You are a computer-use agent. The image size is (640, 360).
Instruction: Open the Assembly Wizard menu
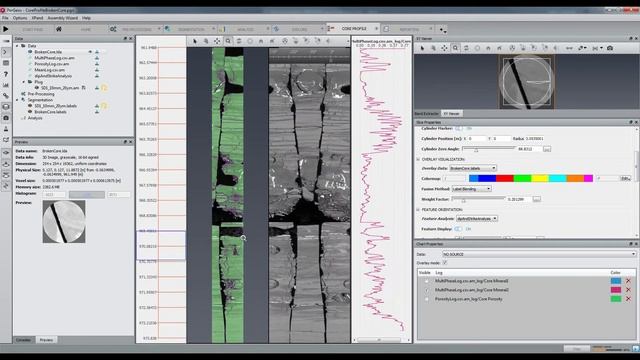pyautogui.click(x=62, y=18)
